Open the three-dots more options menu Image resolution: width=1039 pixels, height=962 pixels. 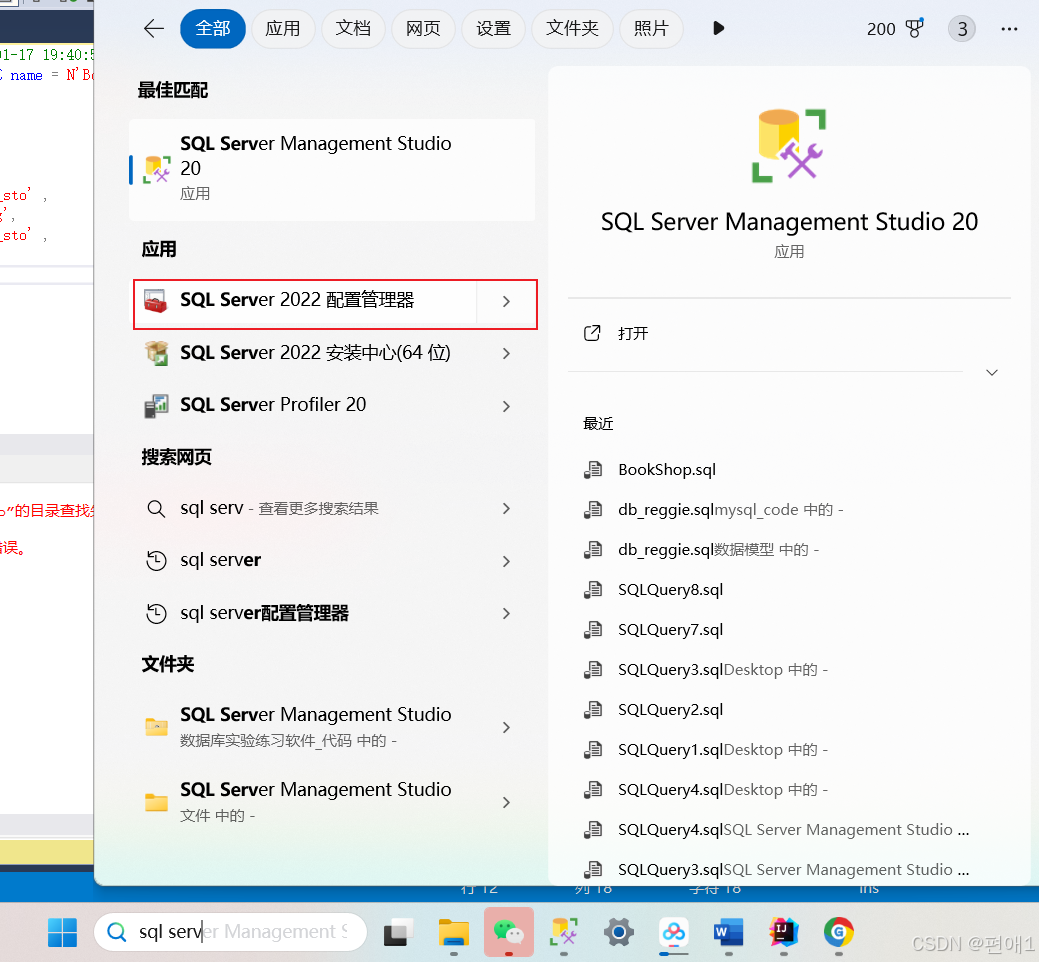[x=1009, y=29]
